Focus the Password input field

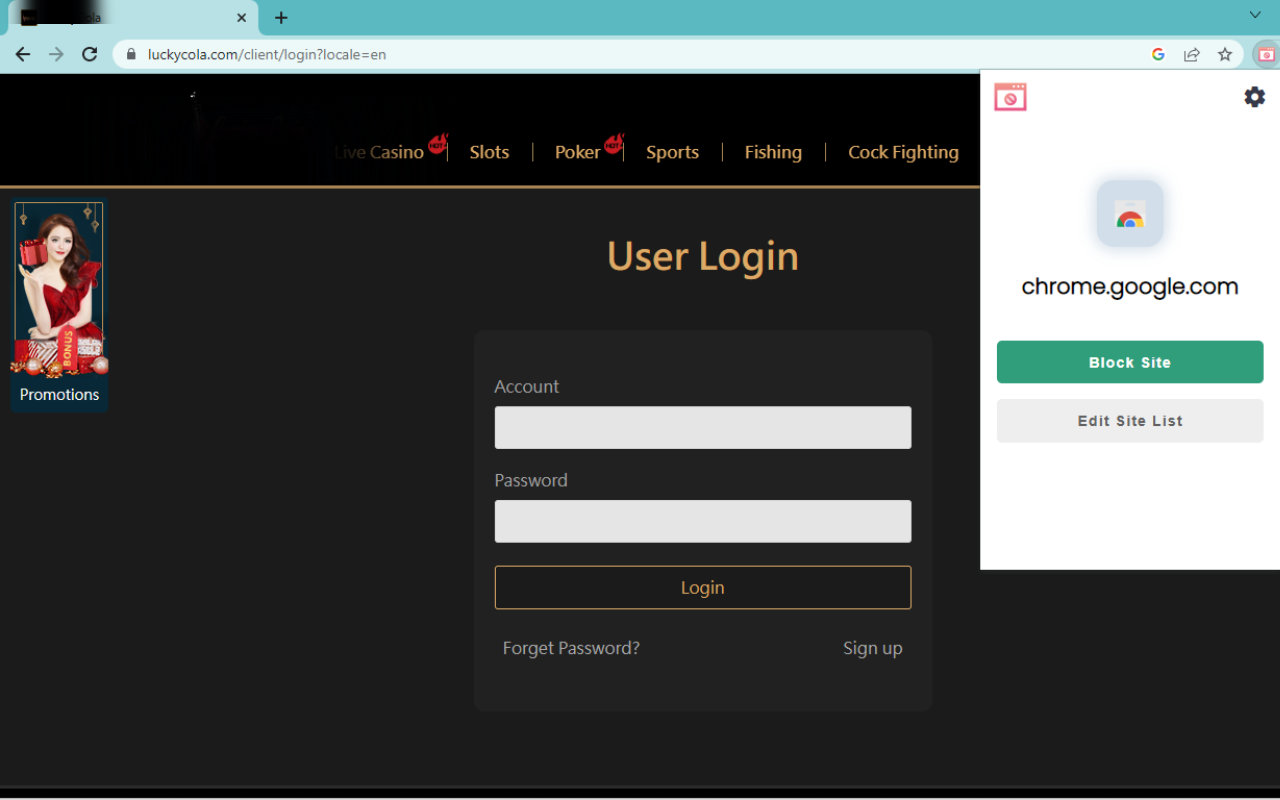[x=703, y=521]
